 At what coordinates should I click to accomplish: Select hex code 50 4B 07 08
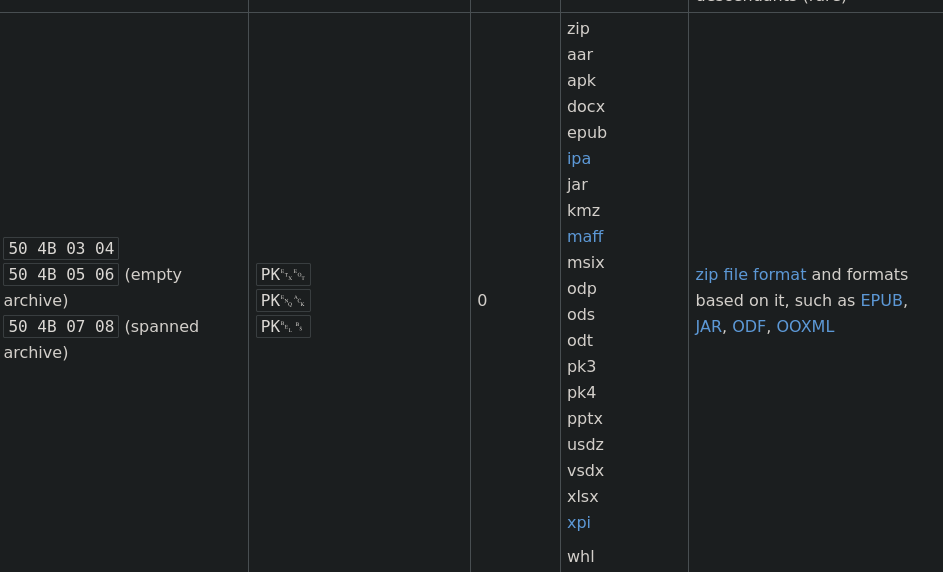click(x=61, y=327)
